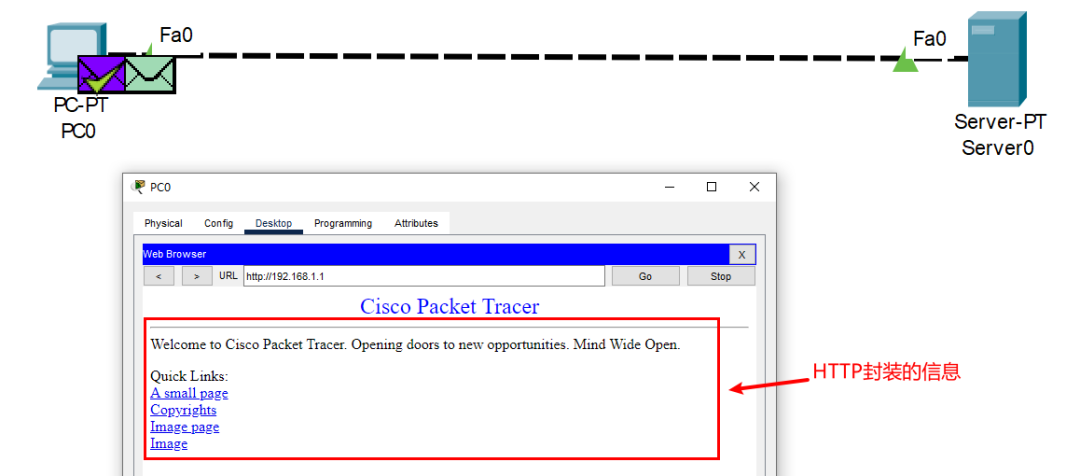Viewport: 1080px width, 476px height.
Task: Click the purple envelope with green checkmark
Action: tap(101, 75)
